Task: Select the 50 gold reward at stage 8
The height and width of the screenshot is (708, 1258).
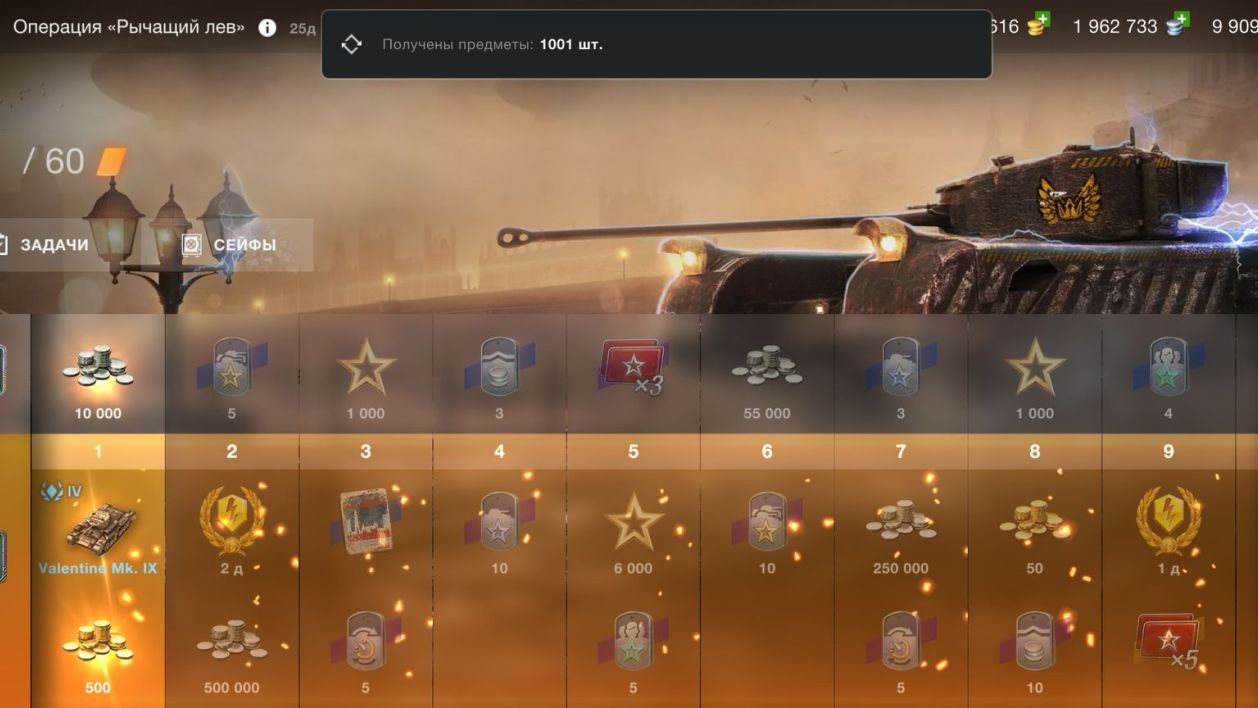Action: 1035,528
